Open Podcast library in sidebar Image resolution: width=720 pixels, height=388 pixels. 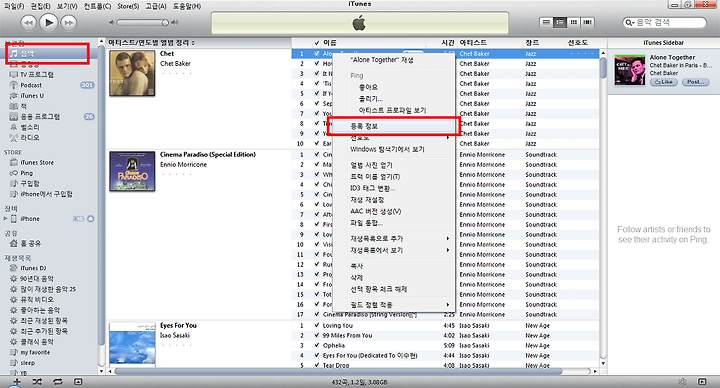click(x=31, y=85)
